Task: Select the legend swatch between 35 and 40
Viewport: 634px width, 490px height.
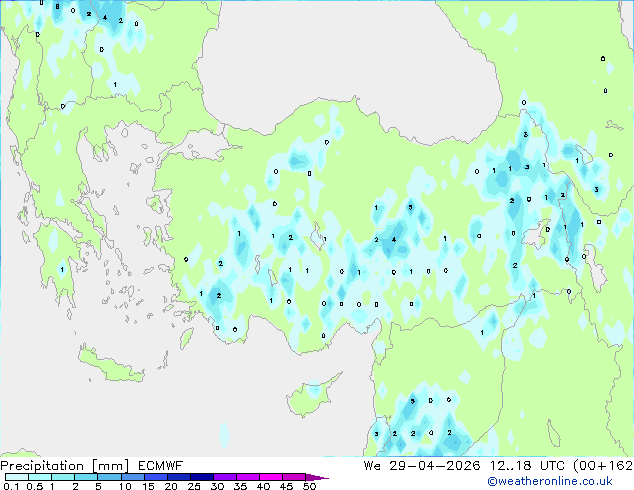Action: (x=248, y=477)
